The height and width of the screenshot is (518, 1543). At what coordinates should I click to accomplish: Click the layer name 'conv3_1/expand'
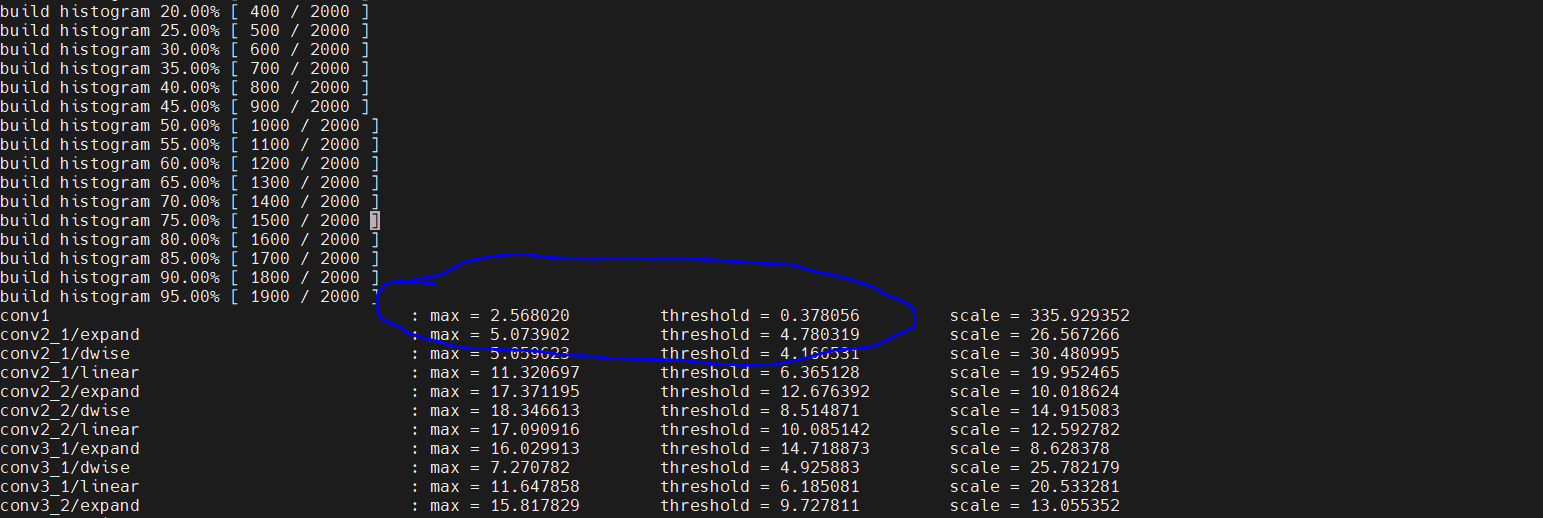point(70,448)
